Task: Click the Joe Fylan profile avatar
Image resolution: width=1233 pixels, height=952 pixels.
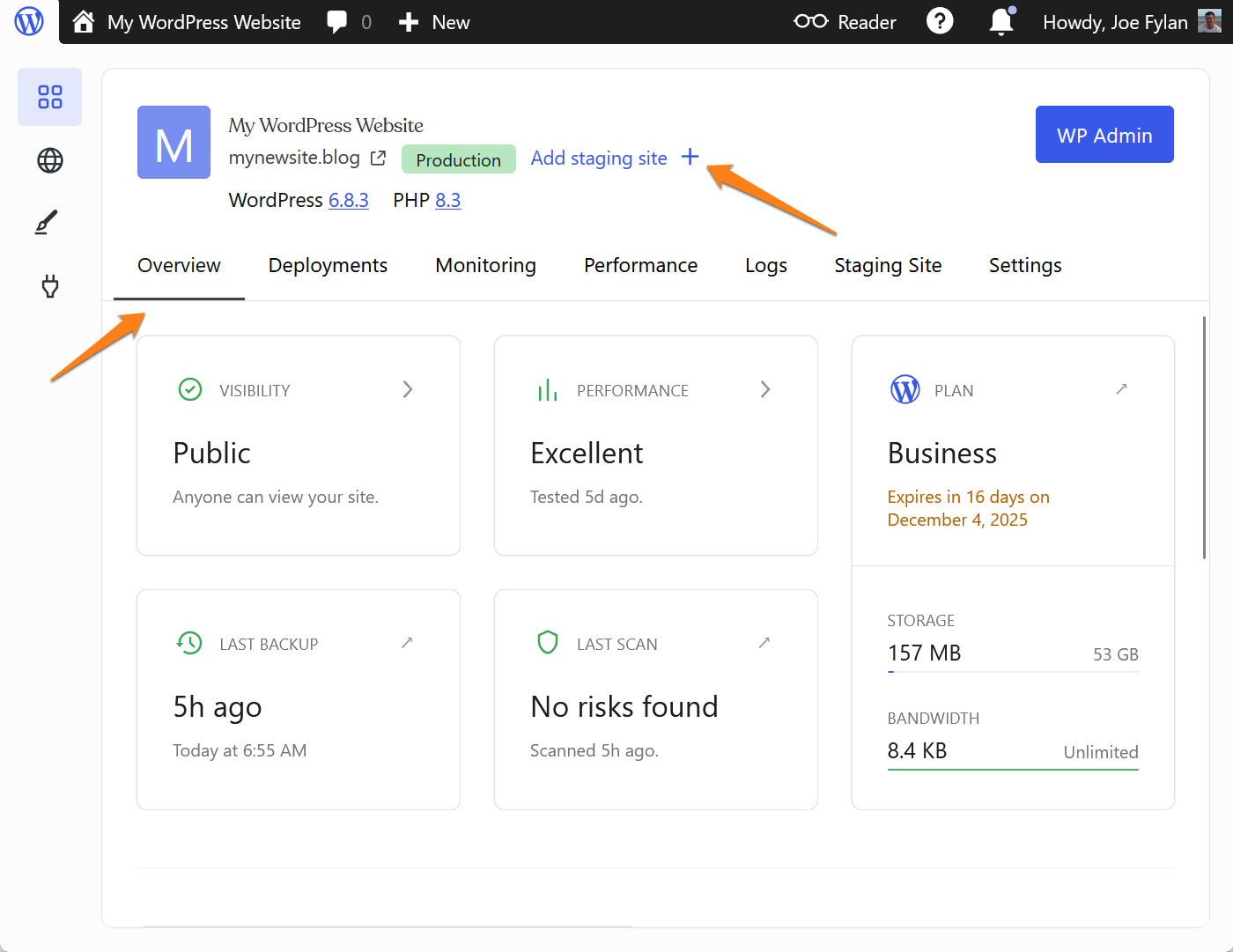Action: 1210,21
